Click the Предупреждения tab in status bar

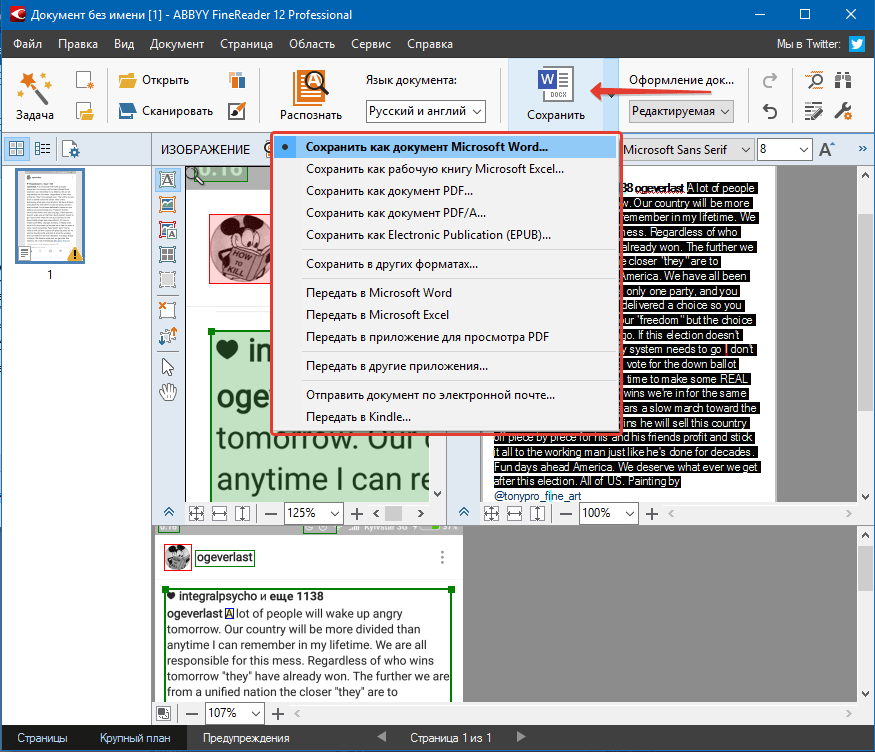[x=246, y=738]
